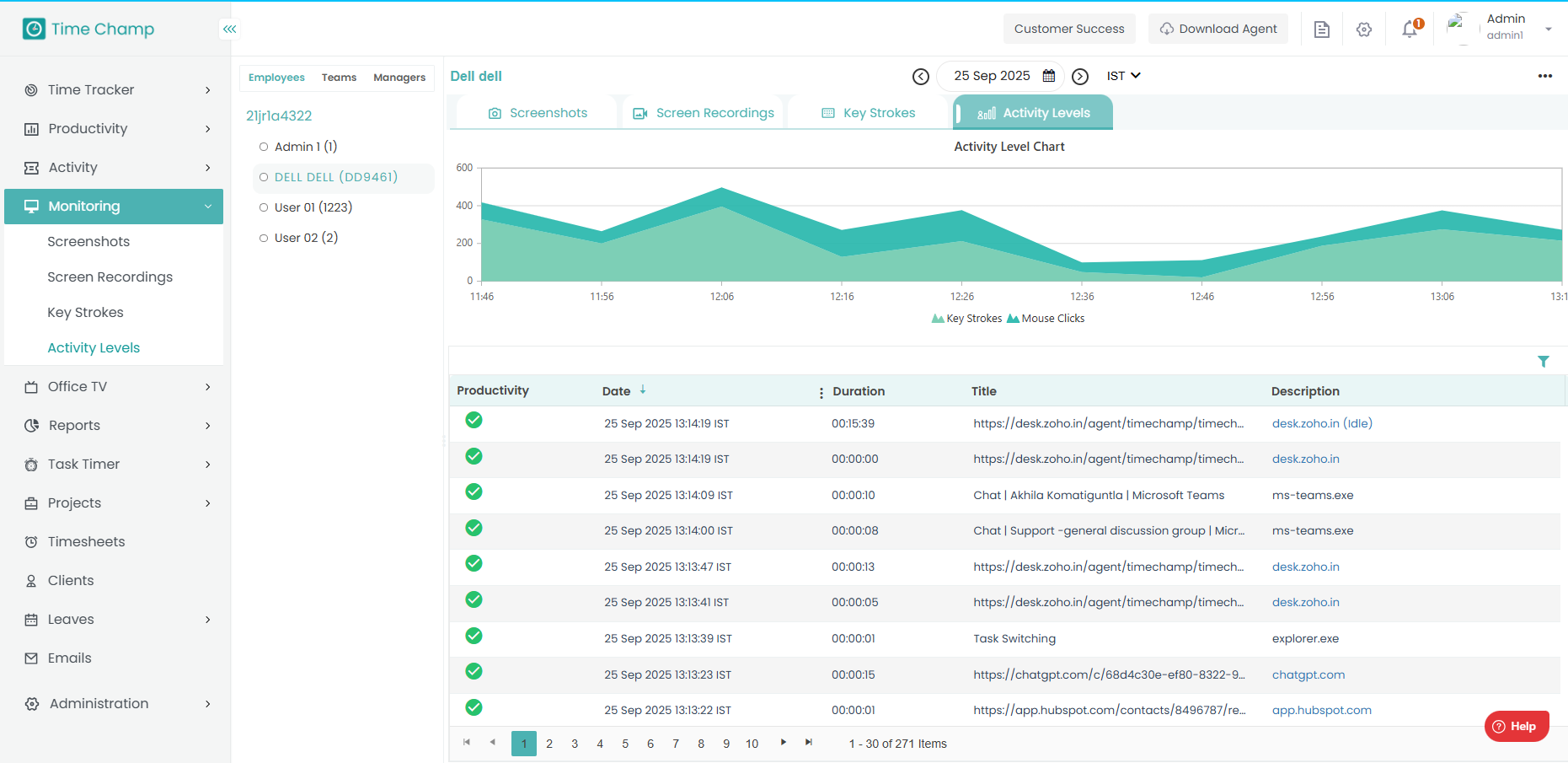Choose User 02 (2) in employee list
Screen dimensions: 1568x763
305,238
